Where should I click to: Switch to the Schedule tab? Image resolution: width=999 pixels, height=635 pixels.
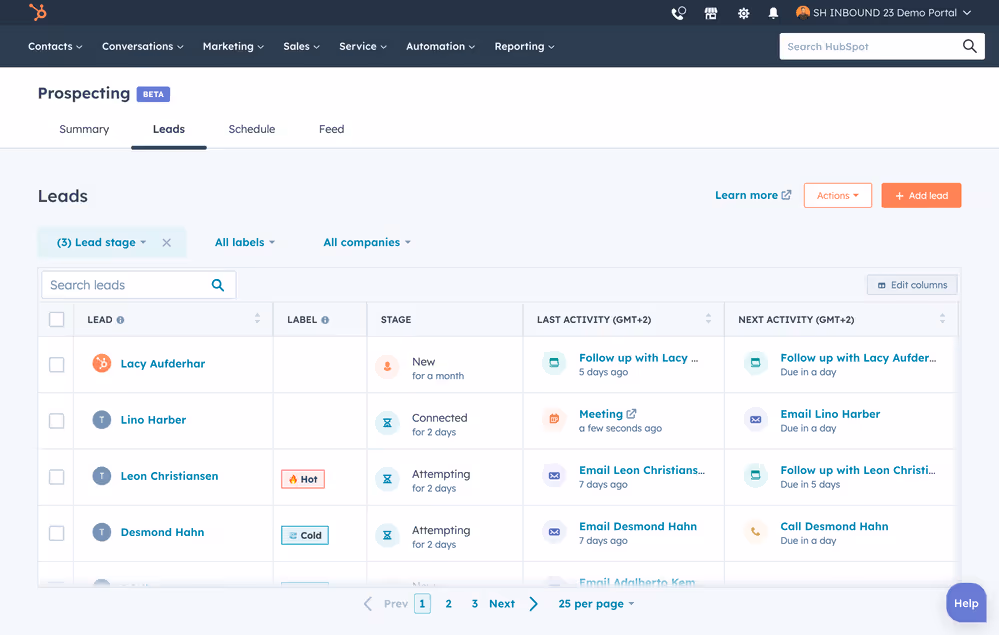251,128
